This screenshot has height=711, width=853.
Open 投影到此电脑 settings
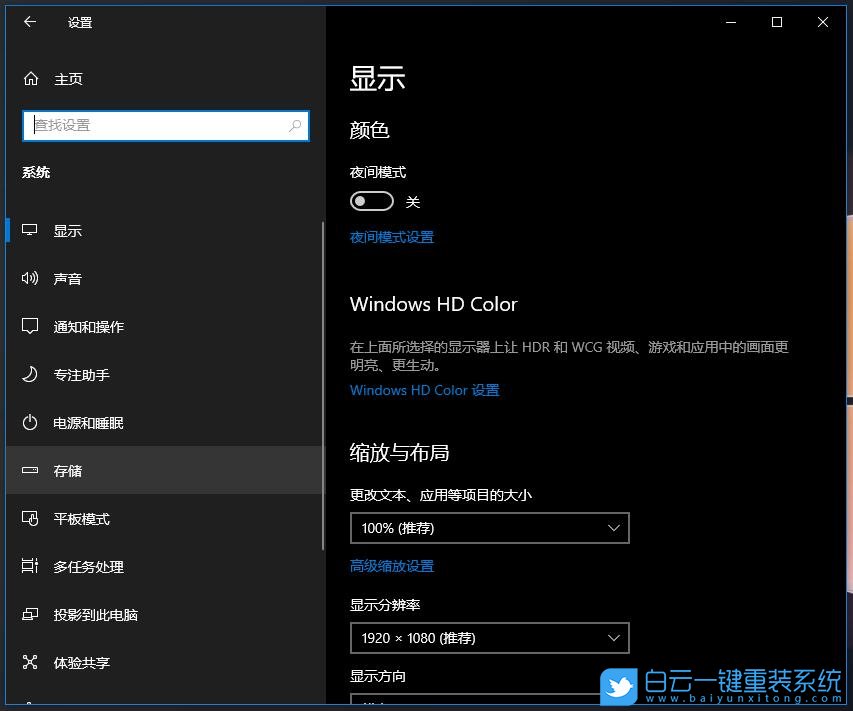(94, 615)
